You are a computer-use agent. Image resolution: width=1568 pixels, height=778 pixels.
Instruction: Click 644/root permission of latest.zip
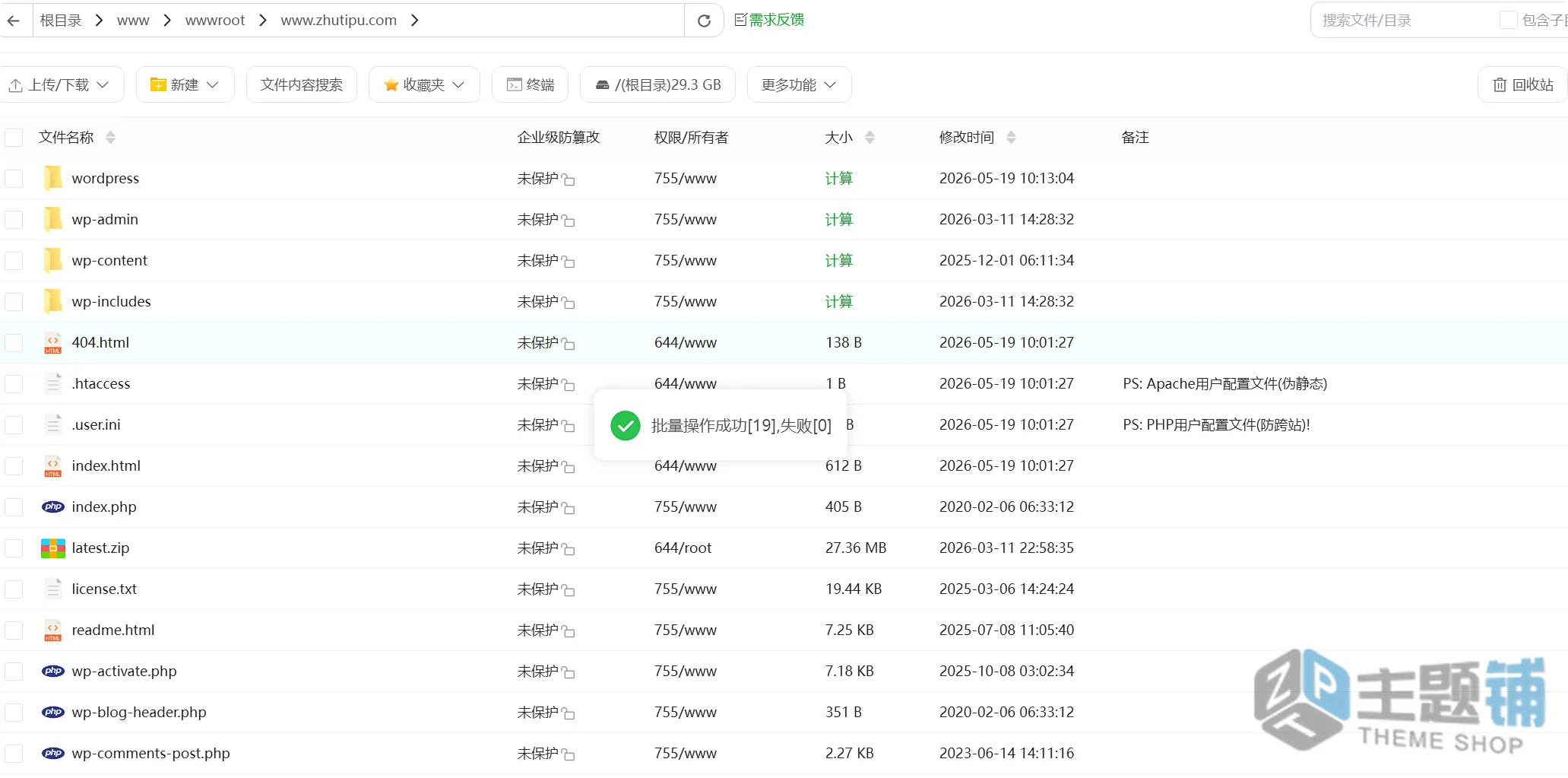click(683, 548)
